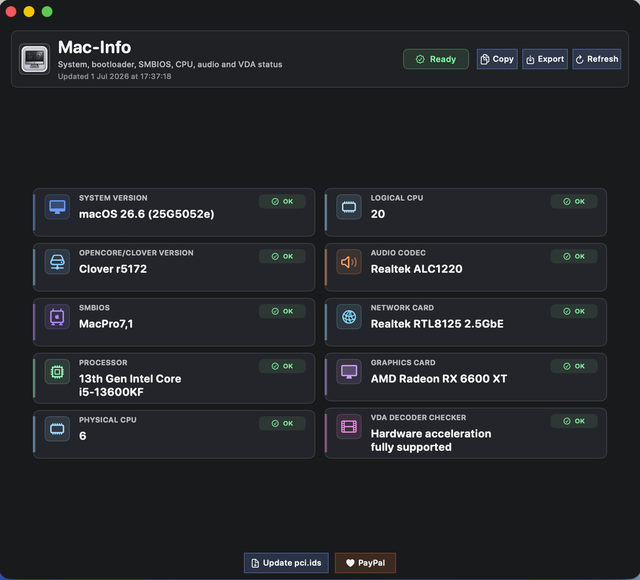This screenshot has width=640, height=580.
Task: Click the OK badge on SMBIOS card
Action: click(x=282, y=311)
